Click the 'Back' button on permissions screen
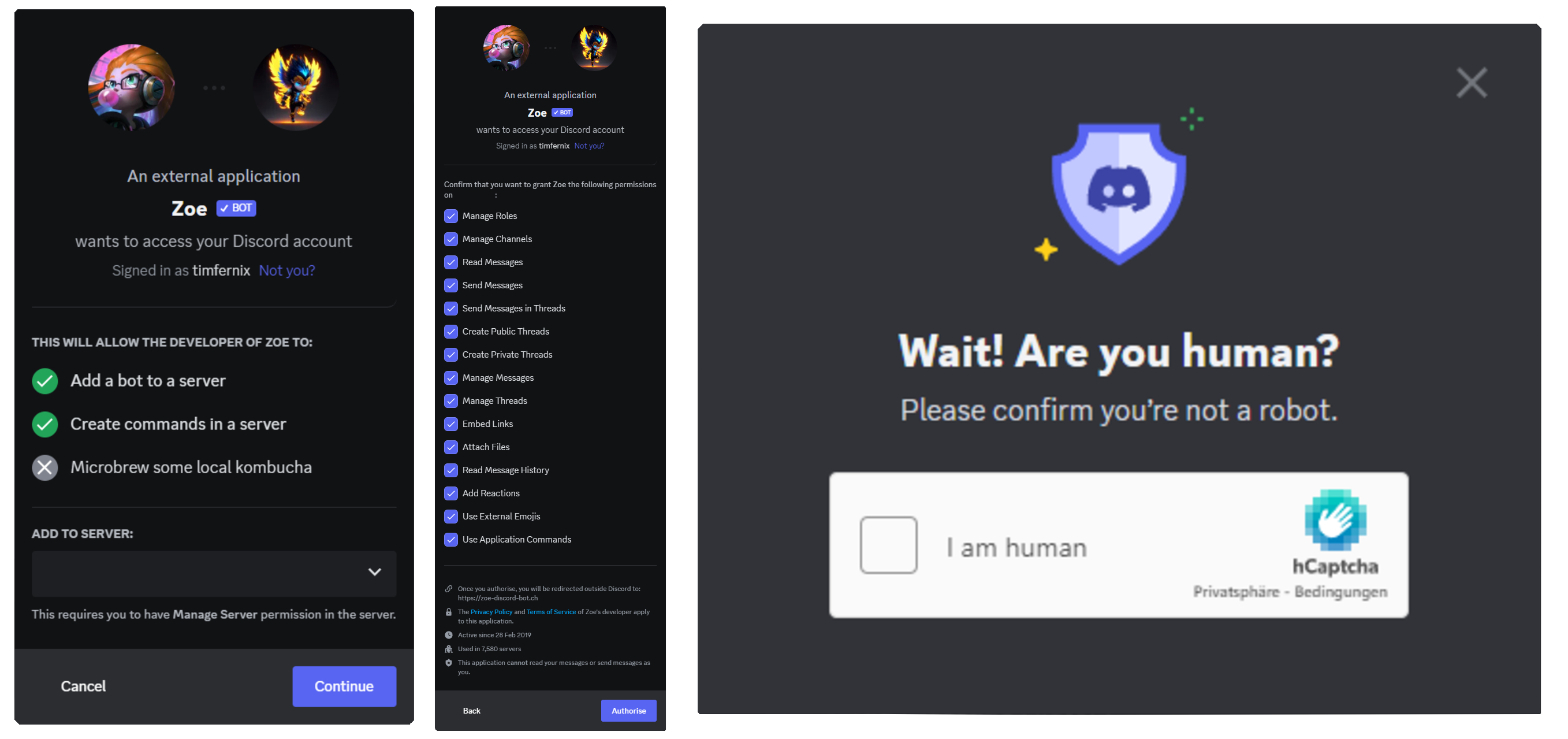 point(471,710)
